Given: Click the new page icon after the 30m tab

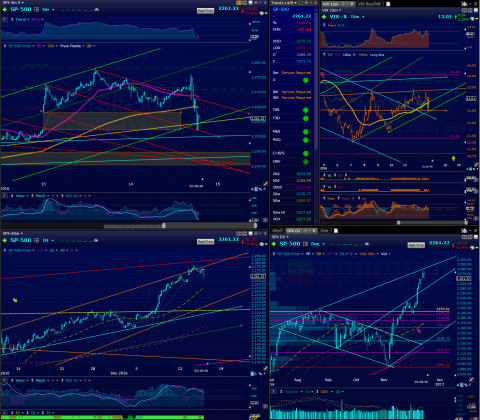Looking at the screenshot, I should tap(336, 230).
